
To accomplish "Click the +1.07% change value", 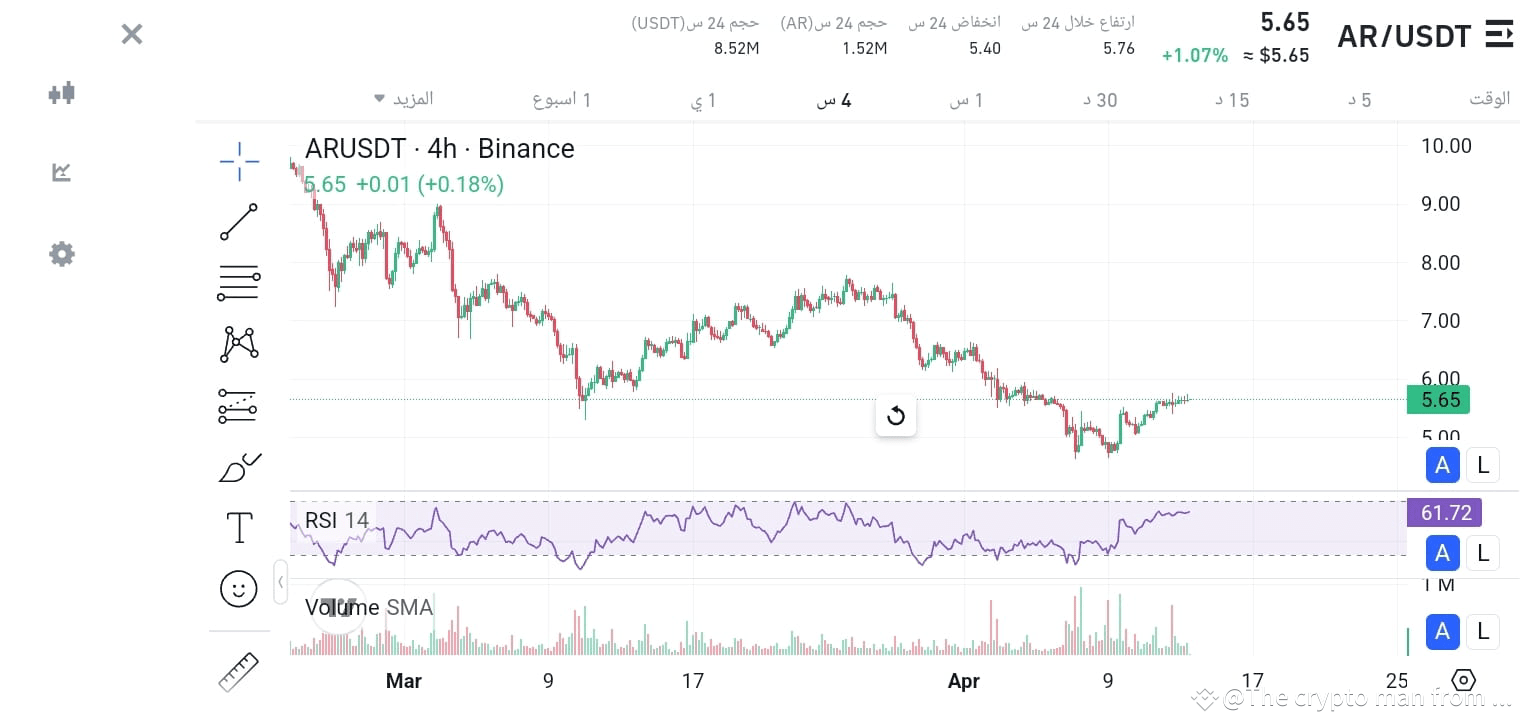I will click(1195, 56).
